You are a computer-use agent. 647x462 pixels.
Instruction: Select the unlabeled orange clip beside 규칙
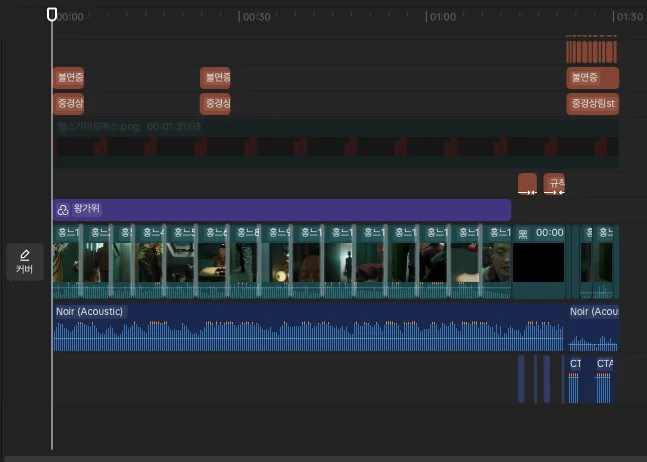click(x=527, y=184)
